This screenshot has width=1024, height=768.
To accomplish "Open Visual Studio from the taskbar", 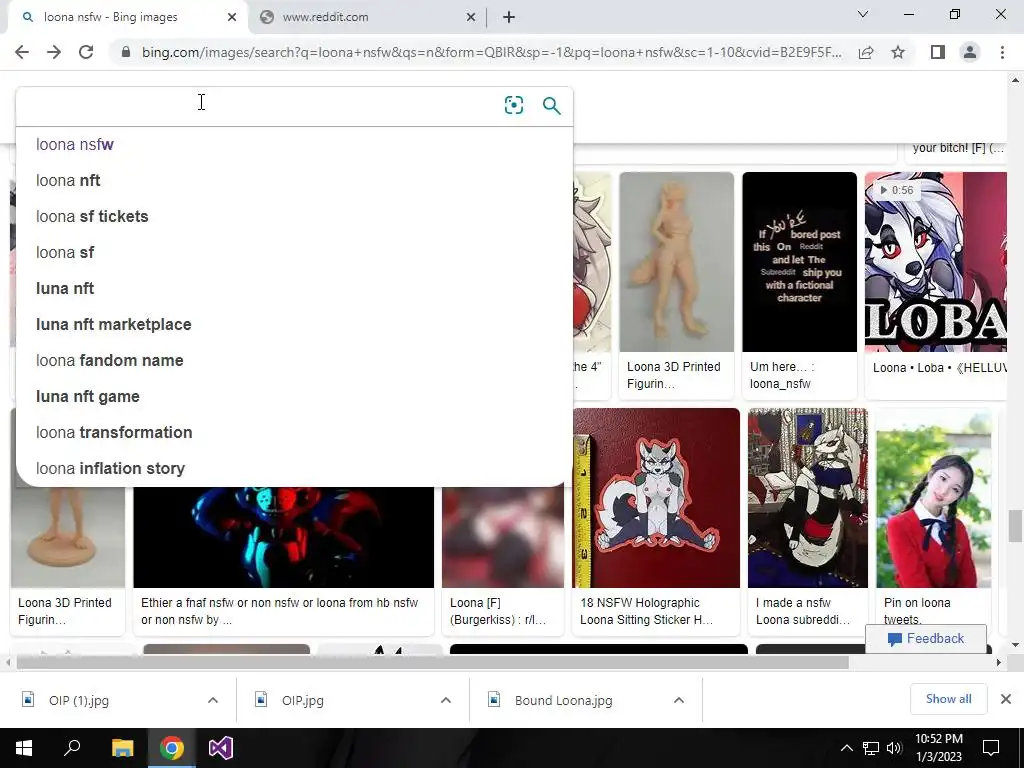I will [x=221, y=748].
